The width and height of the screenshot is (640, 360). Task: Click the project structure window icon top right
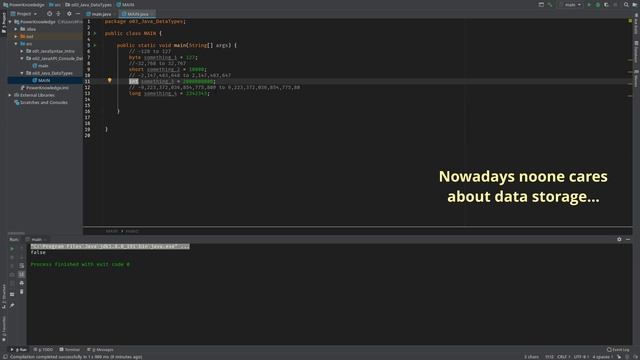point(541,4)
